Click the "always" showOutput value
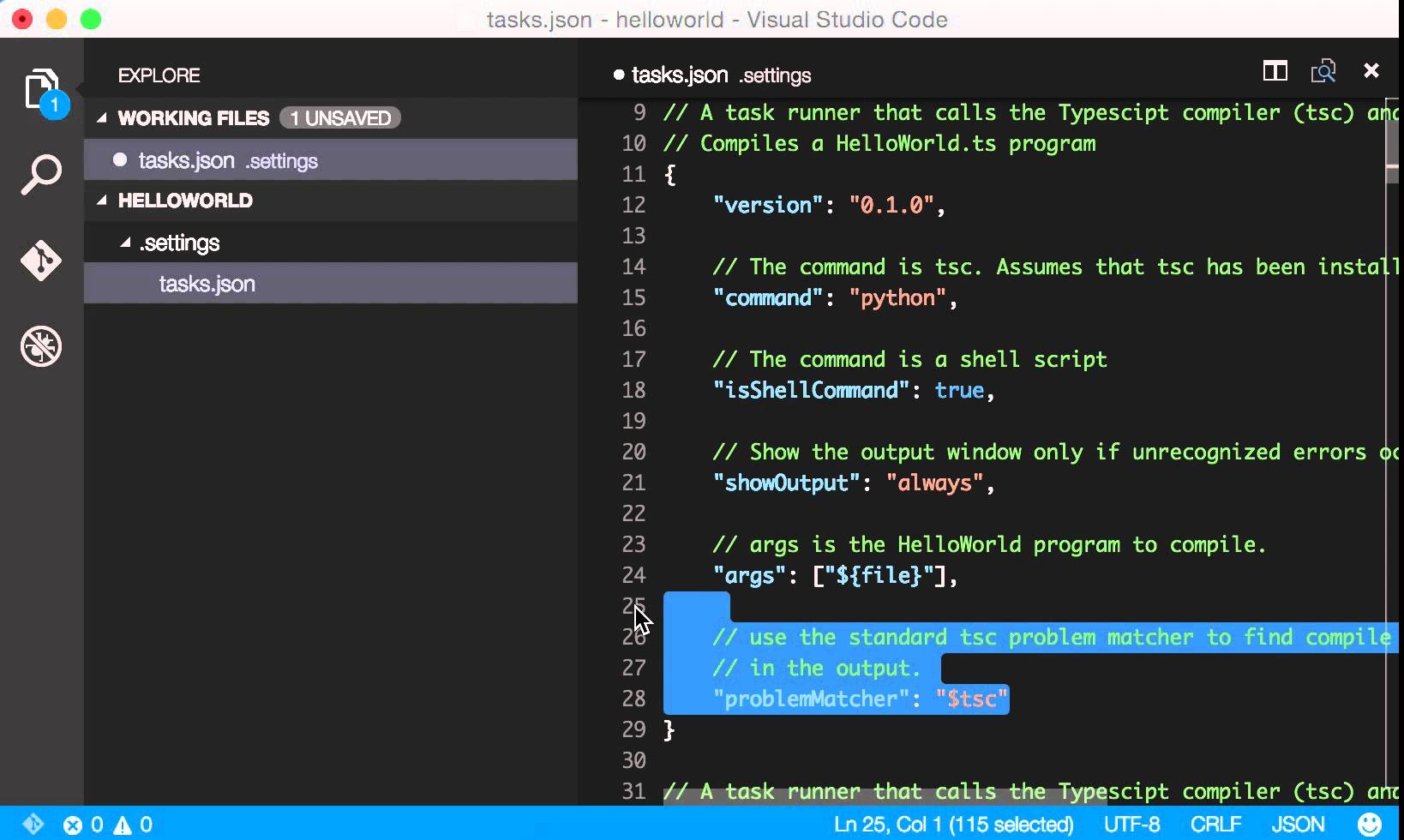1404x840 pixels. click(935, 483)
